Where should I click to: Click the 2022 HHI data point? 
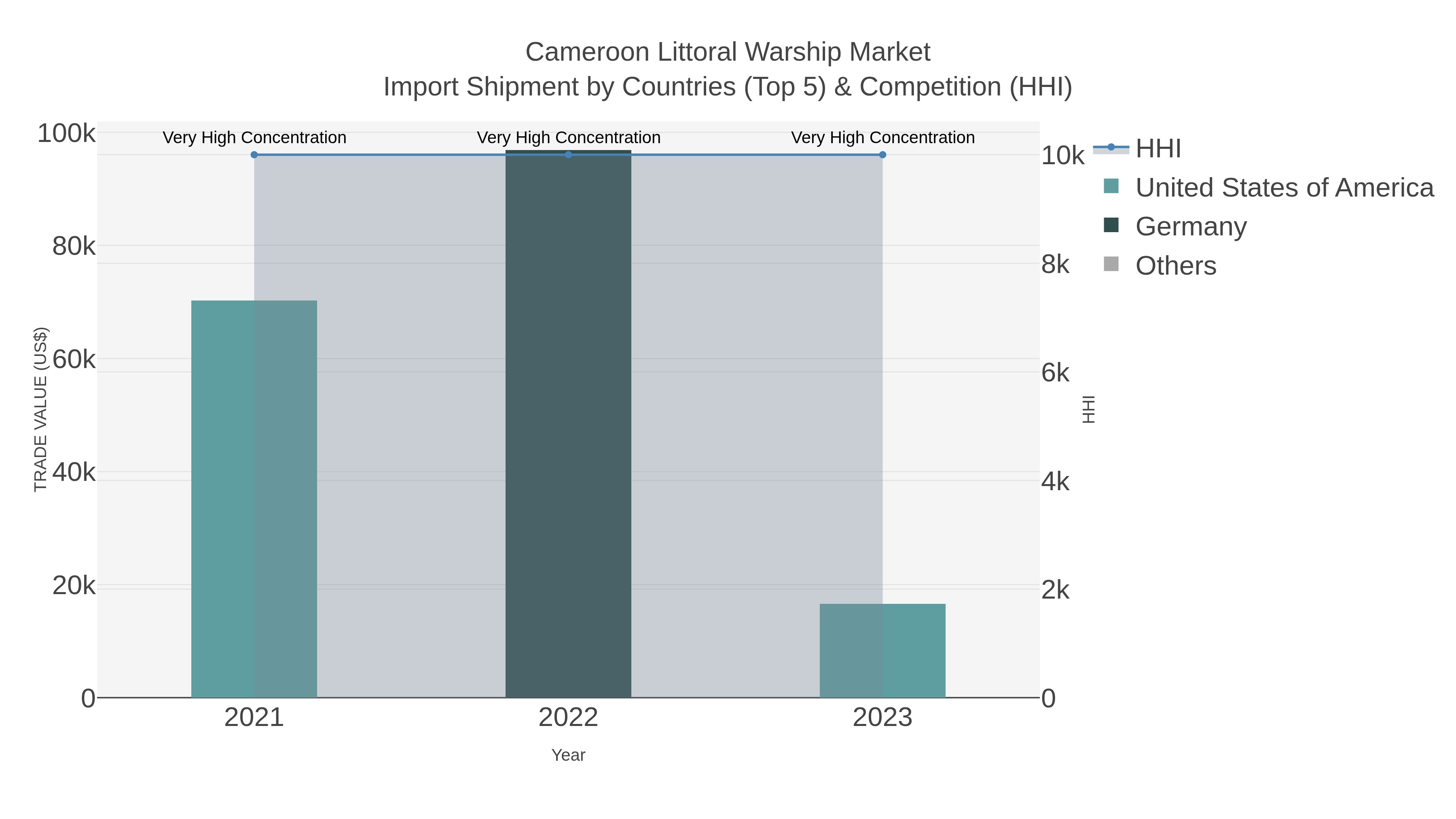[568, 155]
